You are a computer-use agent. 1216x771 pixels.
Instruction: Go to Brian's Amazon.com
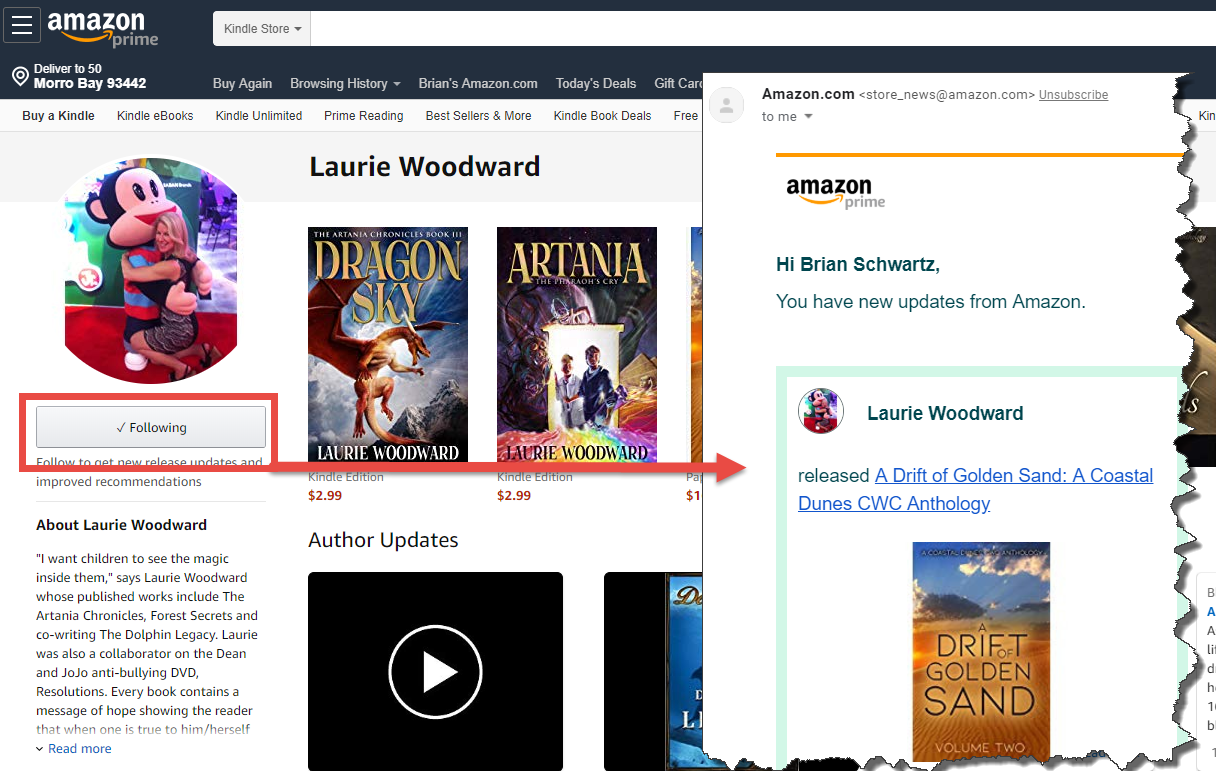478,84
